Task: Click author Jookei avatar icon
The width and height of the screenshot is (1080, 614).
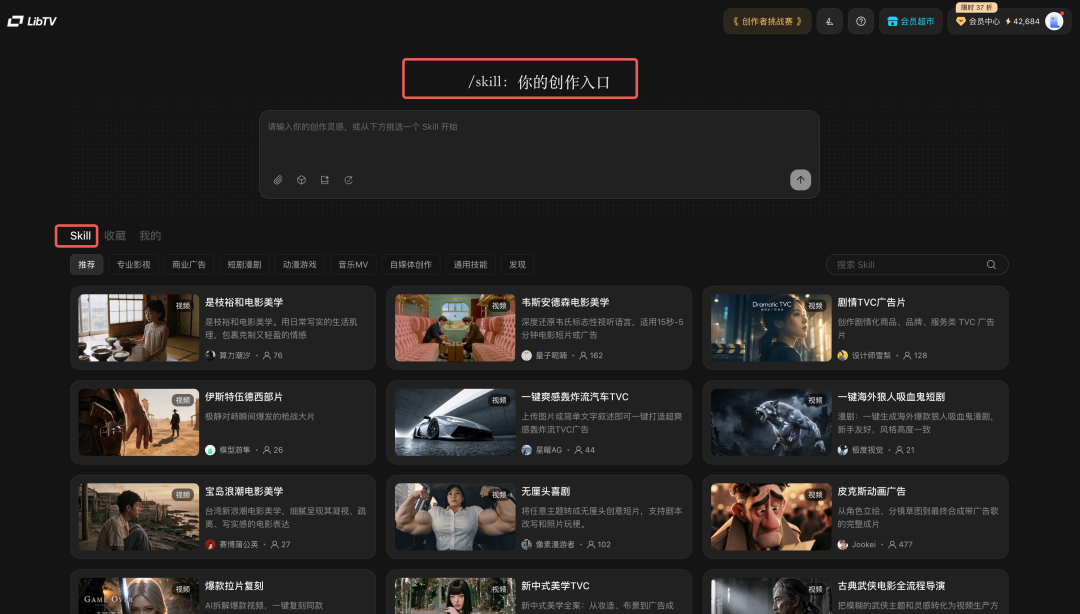Action: [842, 544]
